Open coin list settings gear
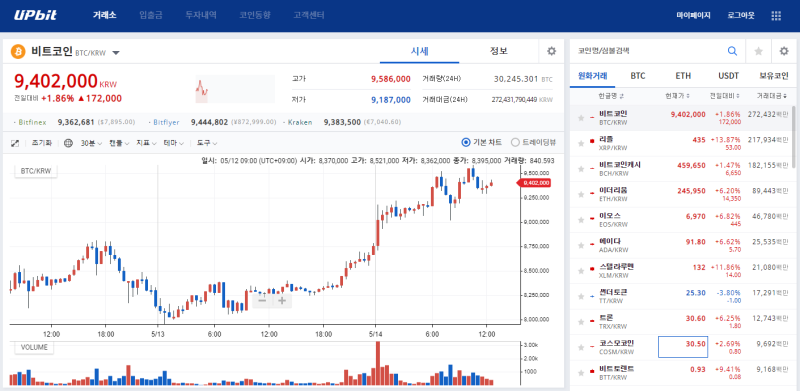This screenshot has width=800, height=391. click(x=784, y=51)
